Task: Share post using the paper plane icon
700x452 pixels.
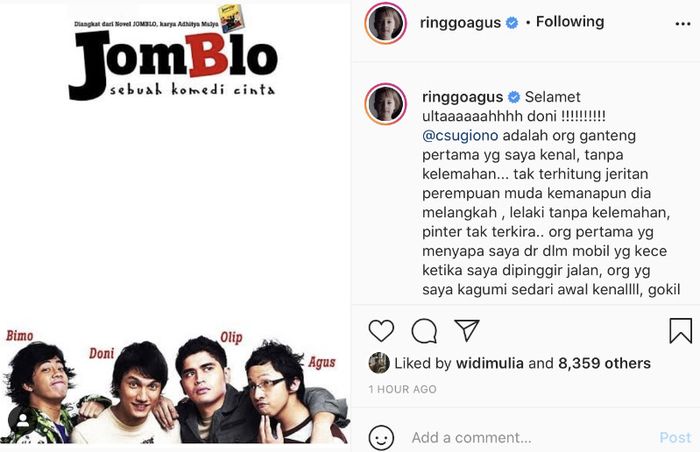Action: point(467,331)
